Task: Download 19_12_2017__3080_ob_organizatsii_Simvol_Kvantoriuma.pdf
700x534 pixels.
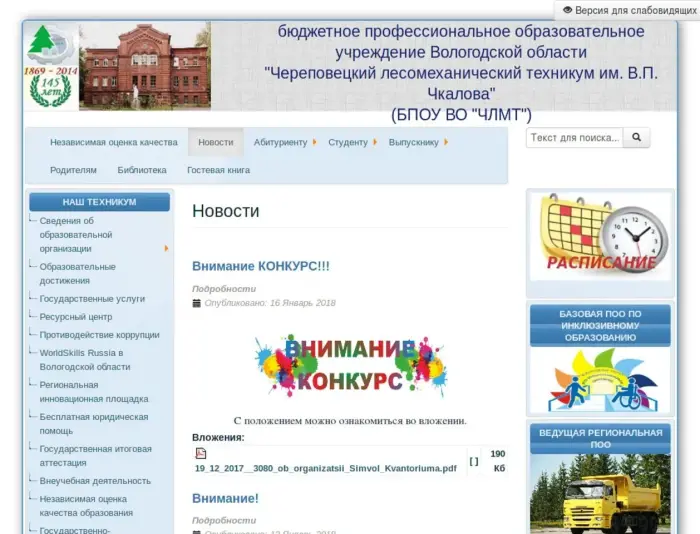Action: coord(325,468)
